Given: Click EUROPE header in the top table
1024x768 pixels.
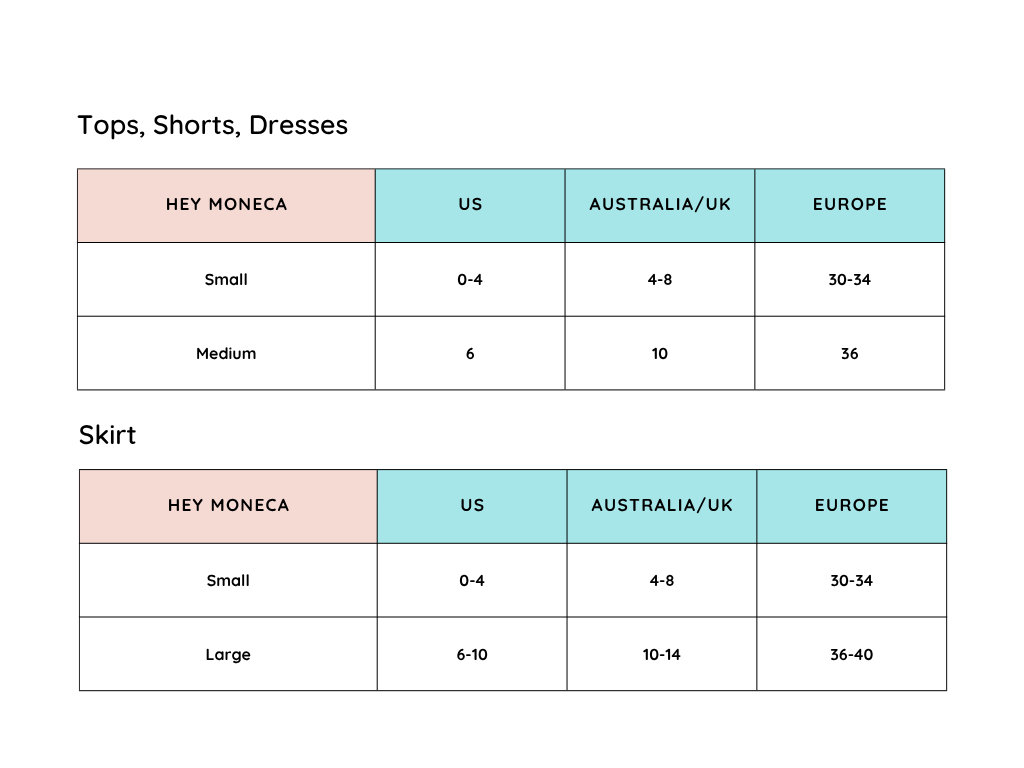Looking at the screenshot, I should pos(849,204).
